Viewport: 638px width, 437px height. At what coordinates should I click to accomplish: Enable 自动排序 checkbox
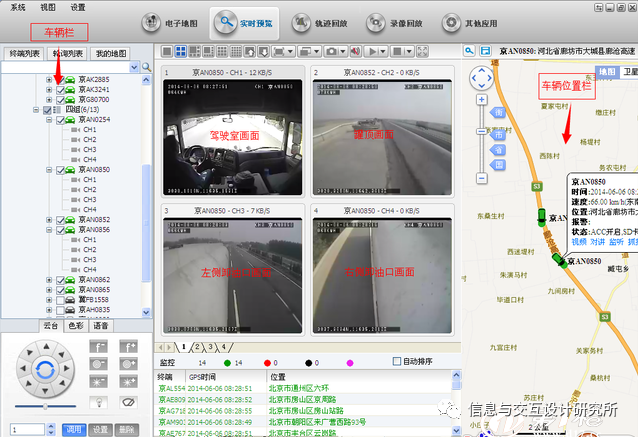[397, 361]
